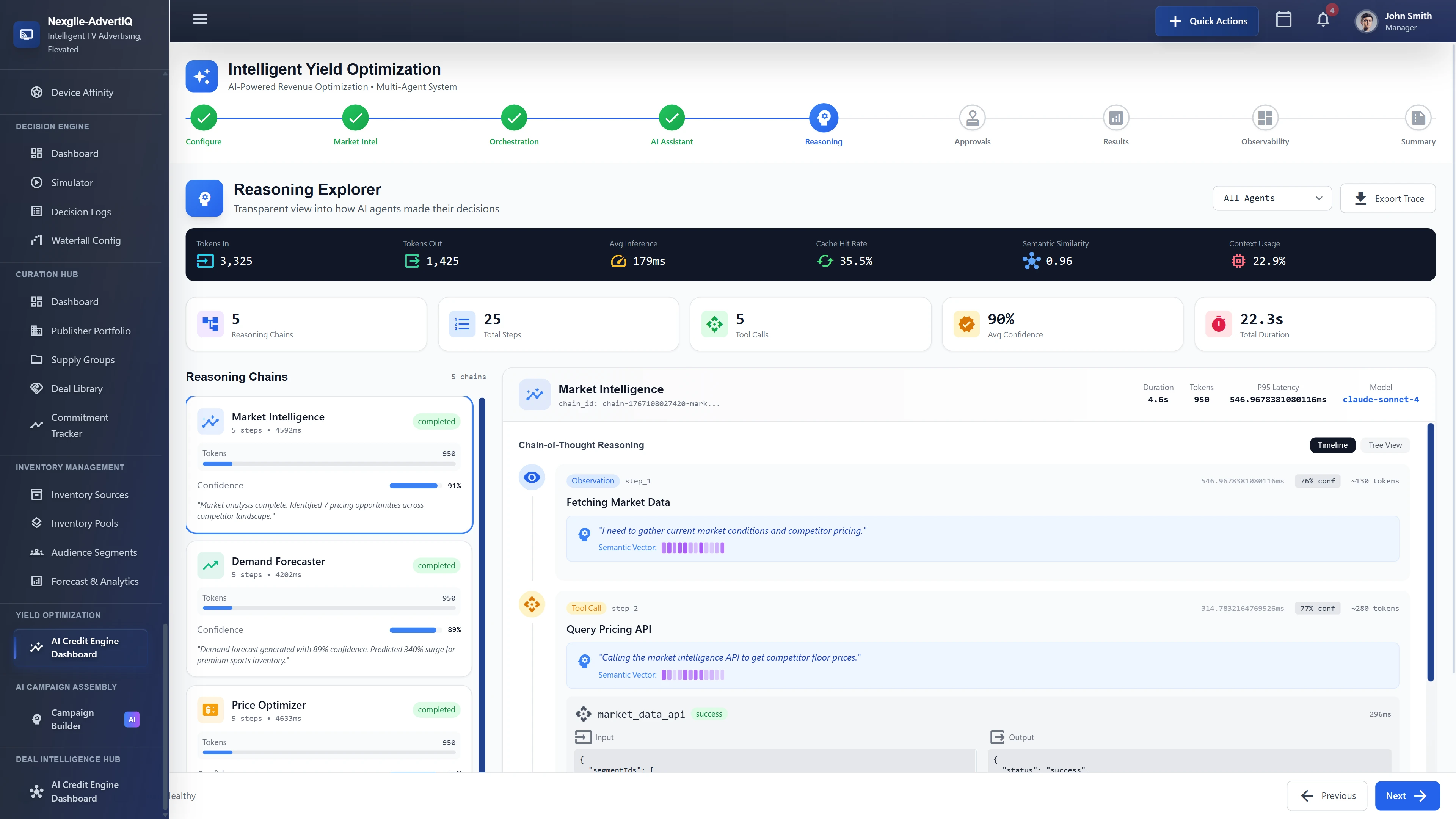Select the Timeline view toggle
The width and height of the screenshot is (1456, 819).
click(1332, 445)
